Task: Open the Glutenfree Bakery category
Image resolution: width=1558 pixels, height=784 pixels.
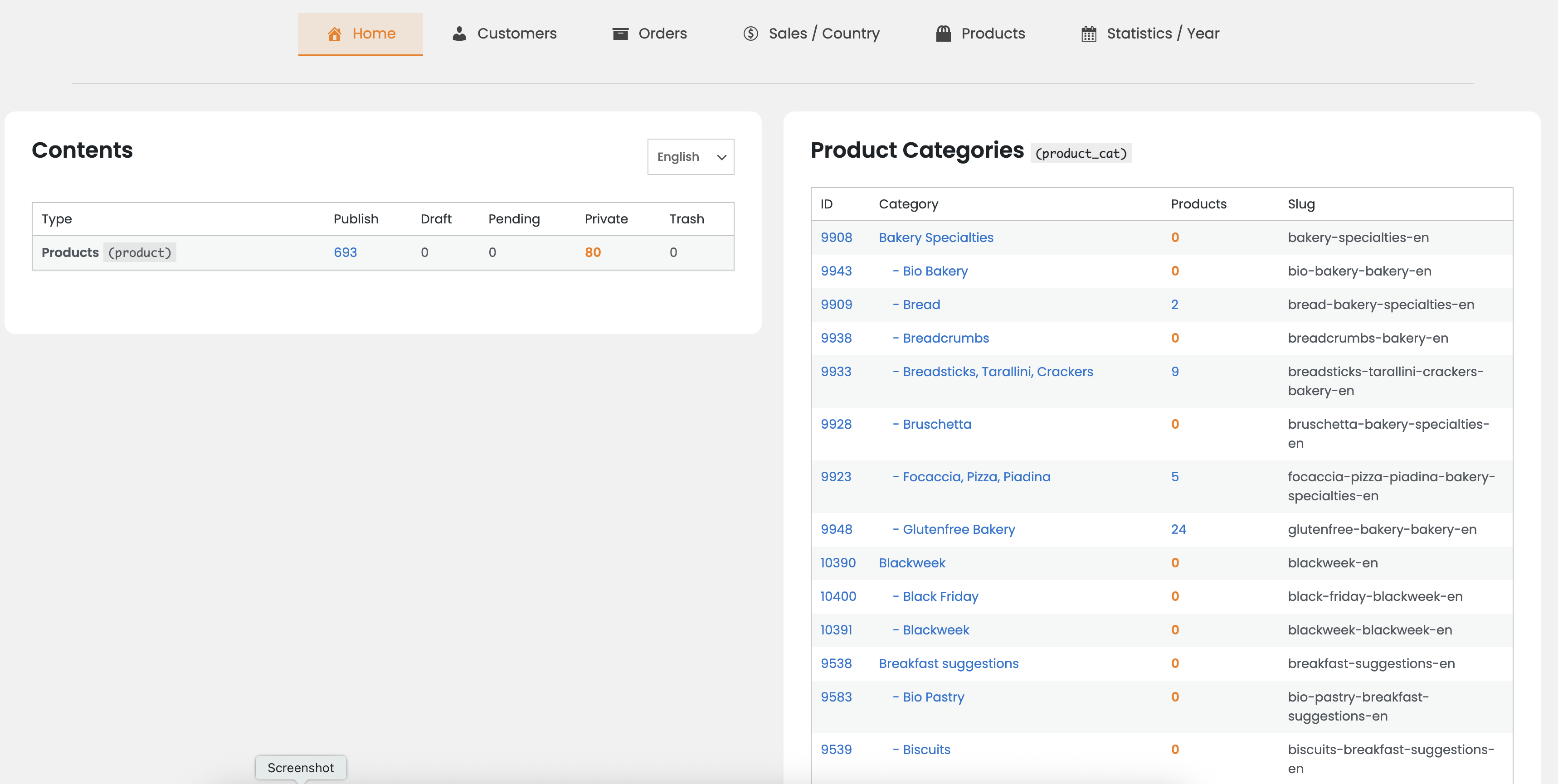Action: point(958,529)
